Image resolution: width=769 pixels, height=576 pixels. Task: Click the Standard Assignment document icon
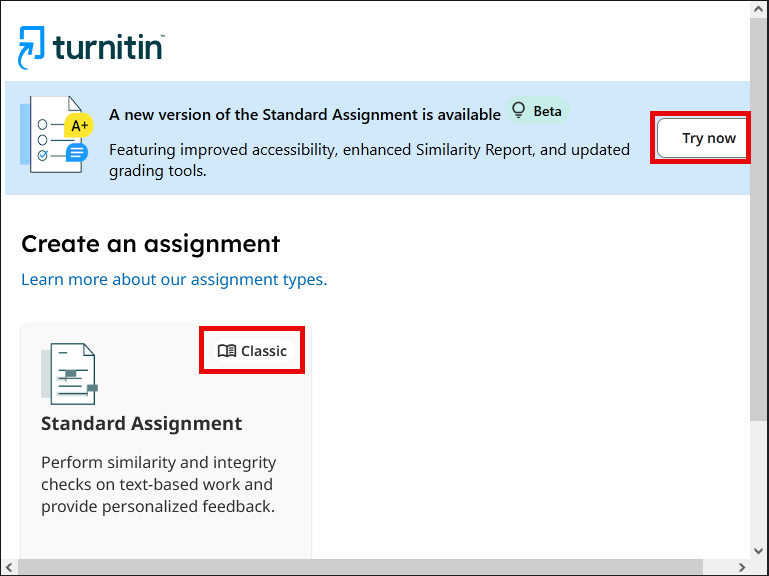(x=69, y=374)
